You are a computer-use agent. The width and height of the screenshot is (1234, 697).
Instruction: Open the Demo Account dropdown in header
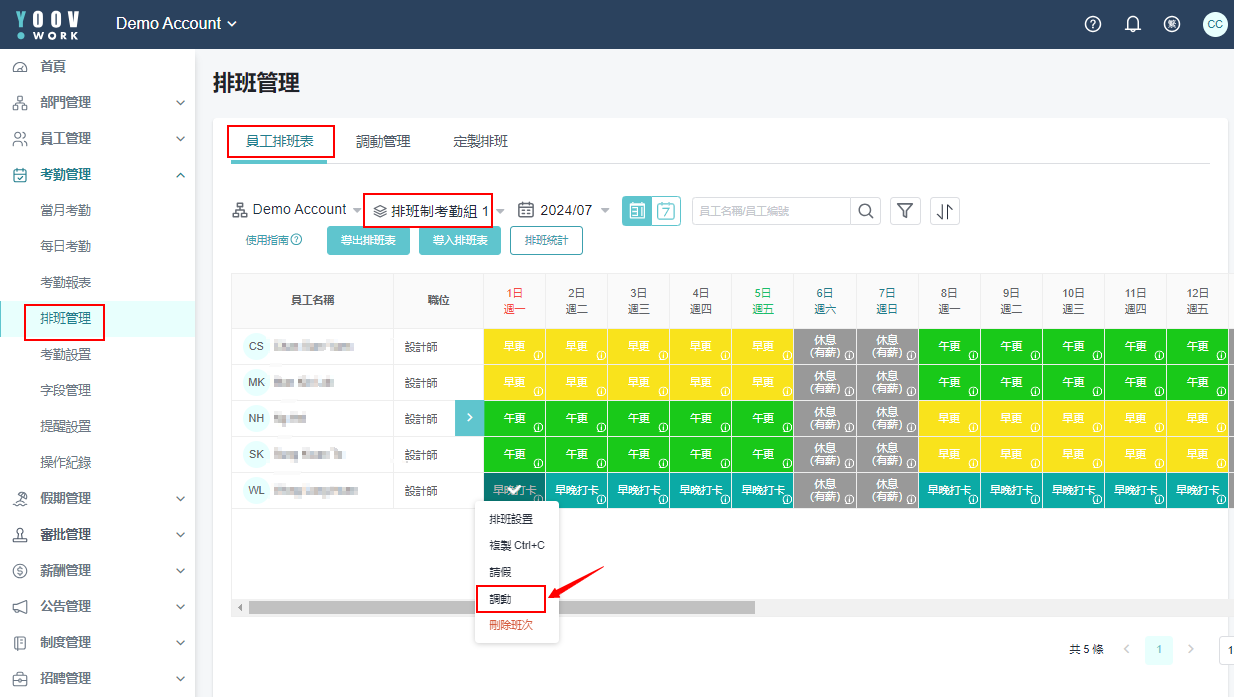point(176,24)
